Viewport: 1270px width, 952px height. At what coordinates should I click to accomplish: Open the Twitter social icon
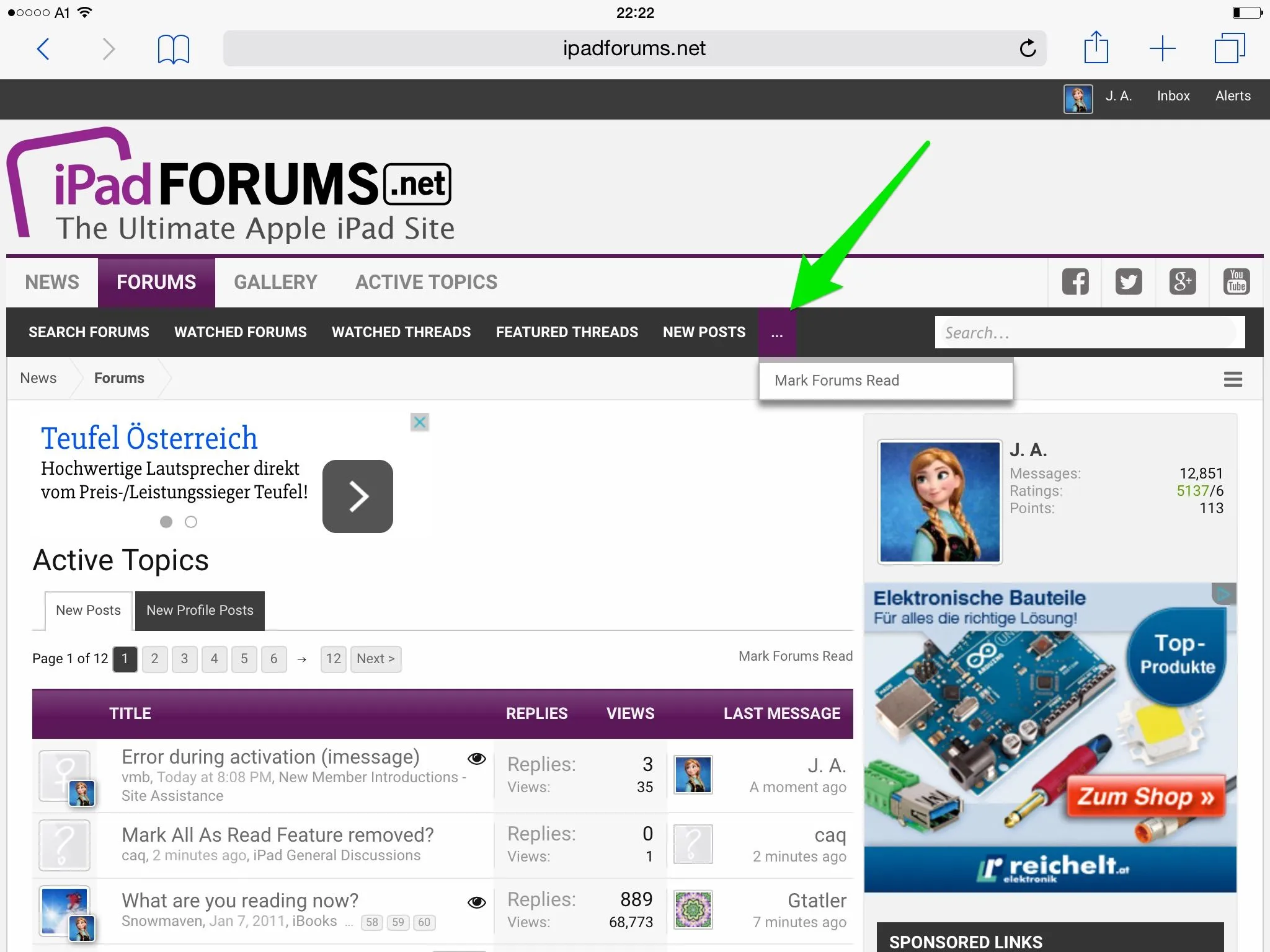1129,282
